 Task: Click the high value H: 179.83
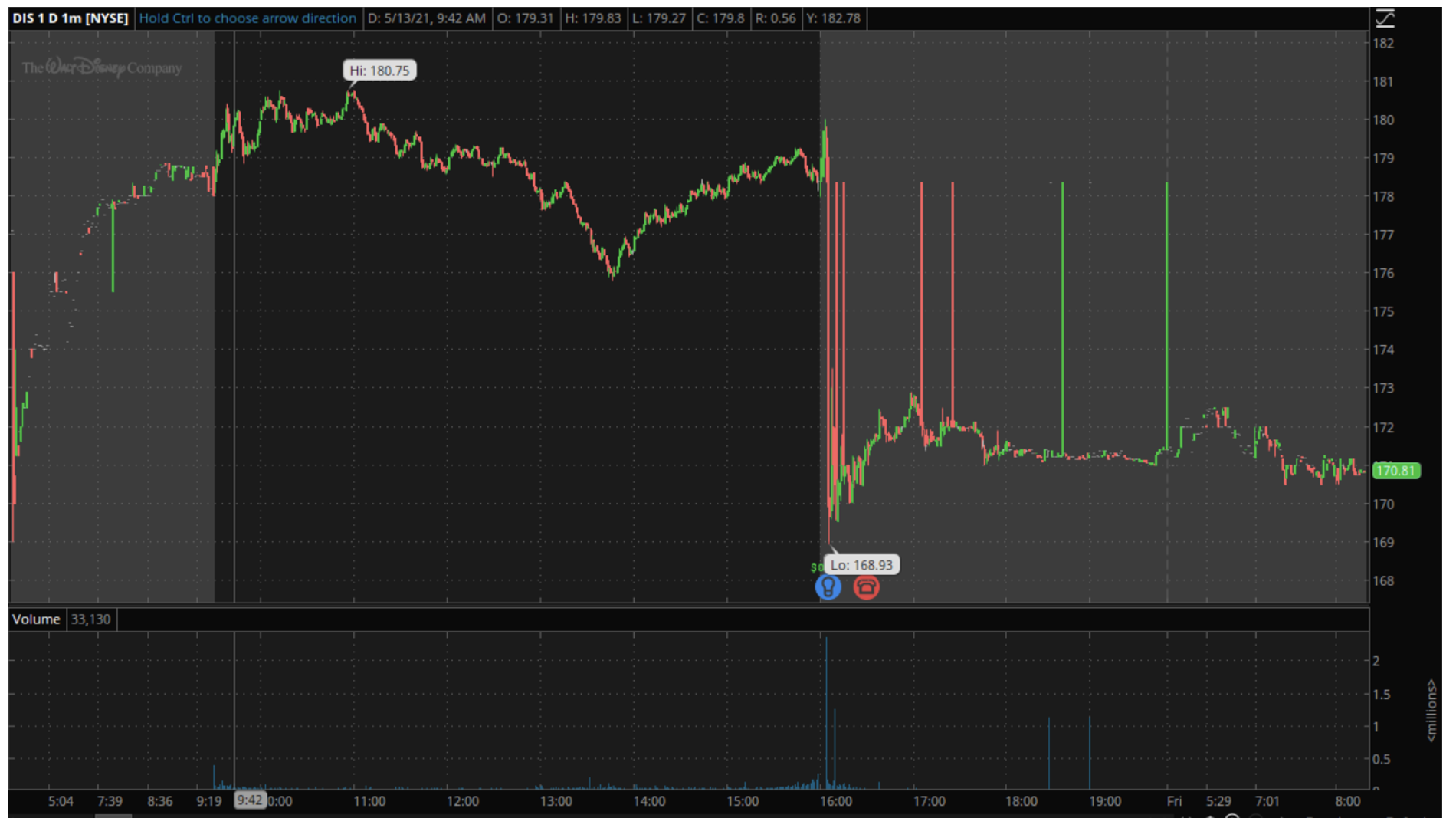pos(593,18)
